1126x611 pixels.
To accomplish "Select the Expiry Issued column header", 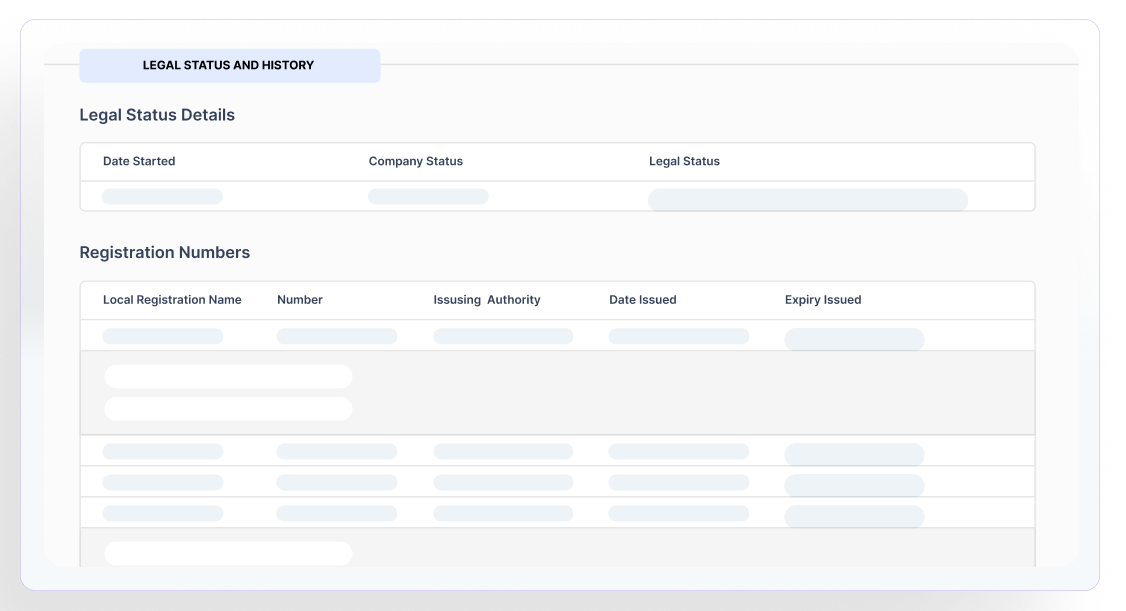I will 822,300.
